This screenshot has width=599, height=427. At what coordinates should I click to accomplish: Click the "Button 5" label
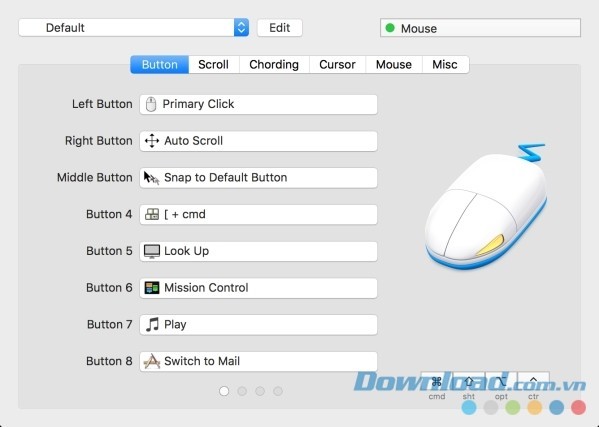(109, 251)
